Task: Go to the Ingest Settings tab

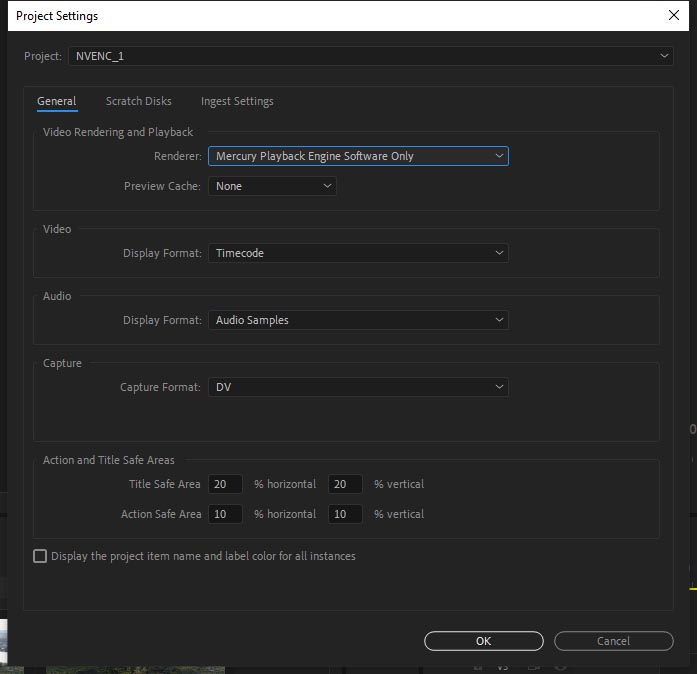Action: click(237, 101)
